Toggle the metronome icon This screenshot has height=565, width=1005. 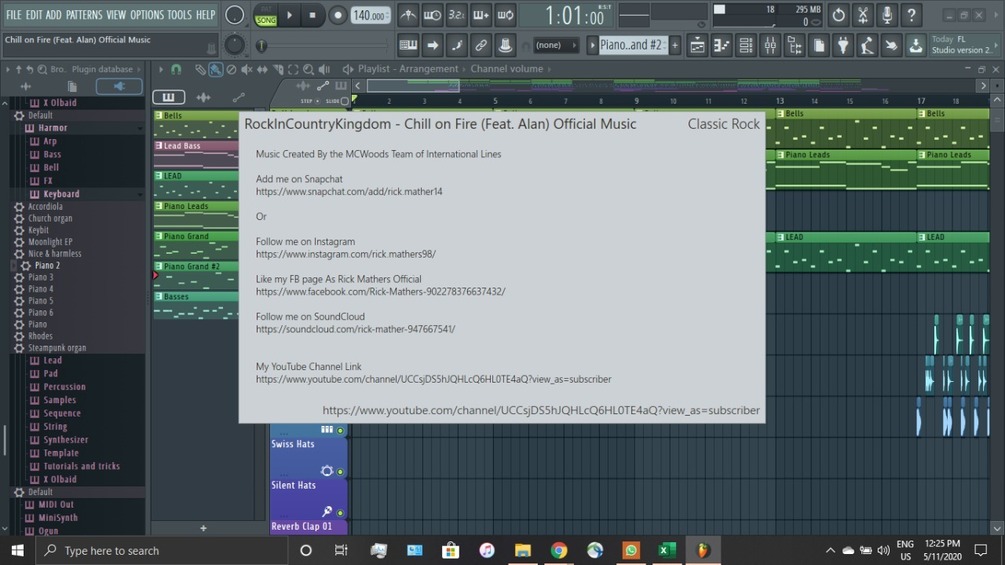408,15
